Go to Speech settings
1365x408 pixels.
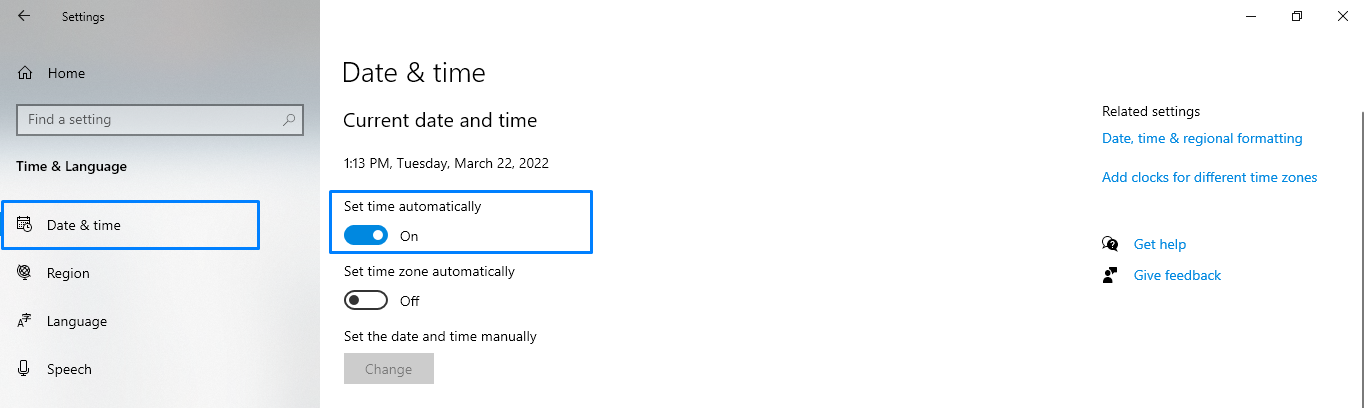[69, 369]
